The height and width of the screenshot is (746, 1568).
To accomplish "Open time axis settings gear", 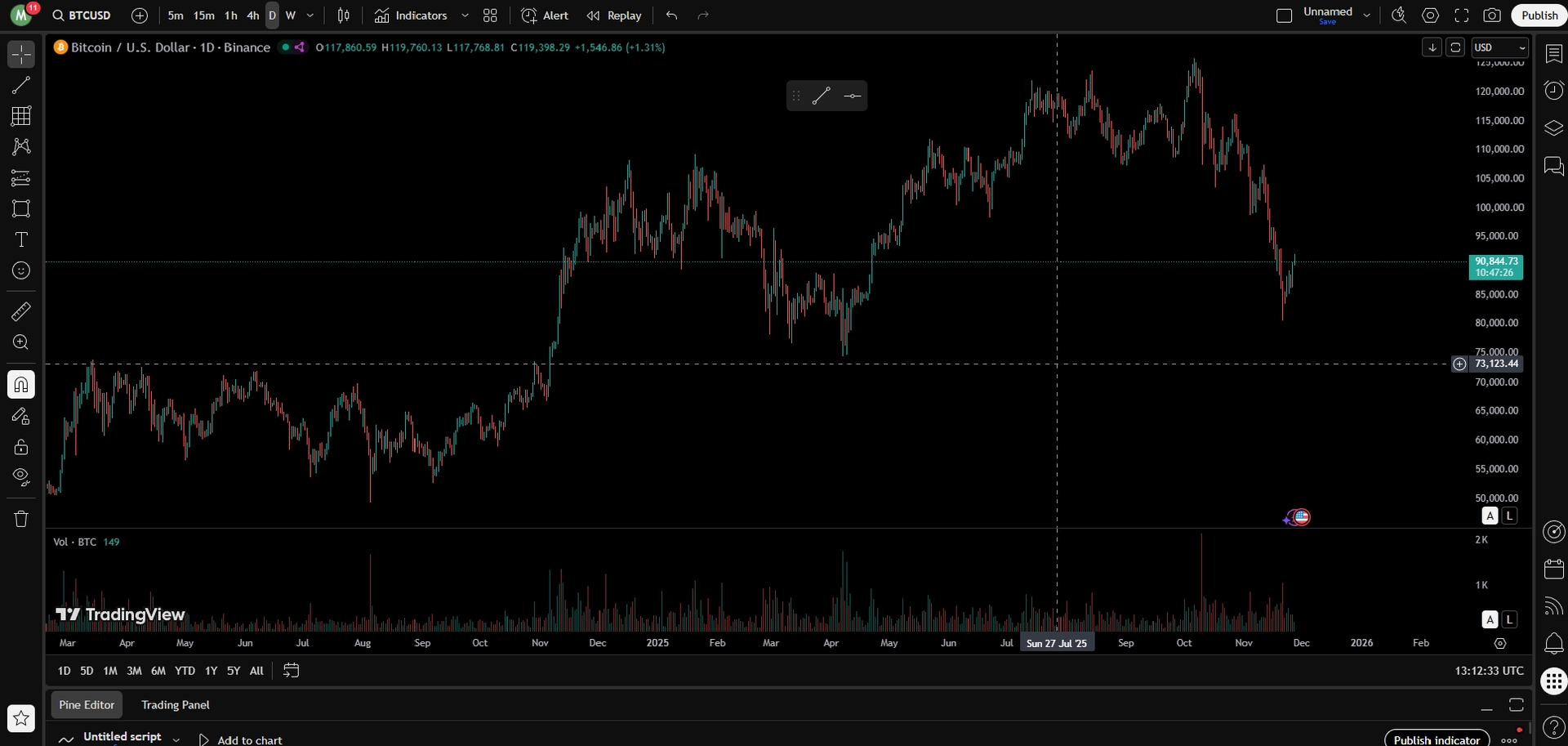I will pyautogui.click(x=1500, y=643).
